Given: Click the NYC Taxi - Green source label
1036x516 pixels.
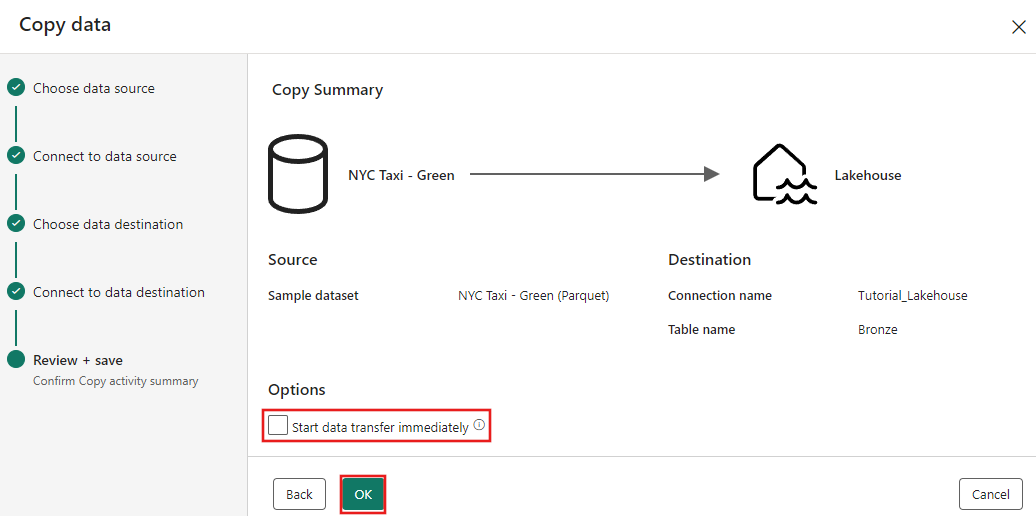Looking at the screenshot, I should pyautogui.click(x=401, y=175).
